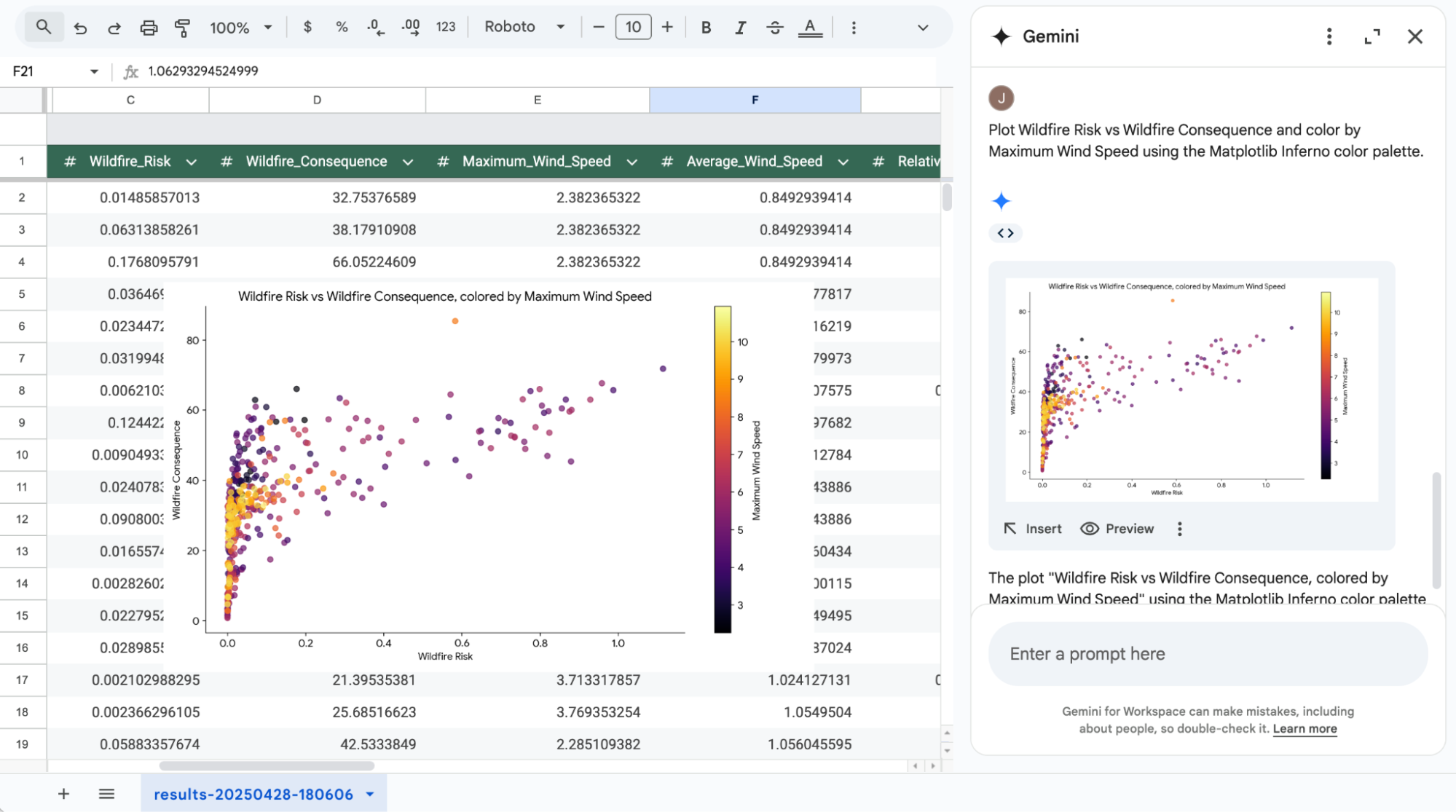
Task: Open the name box dropdown for F21
Action: click(94, 71)
